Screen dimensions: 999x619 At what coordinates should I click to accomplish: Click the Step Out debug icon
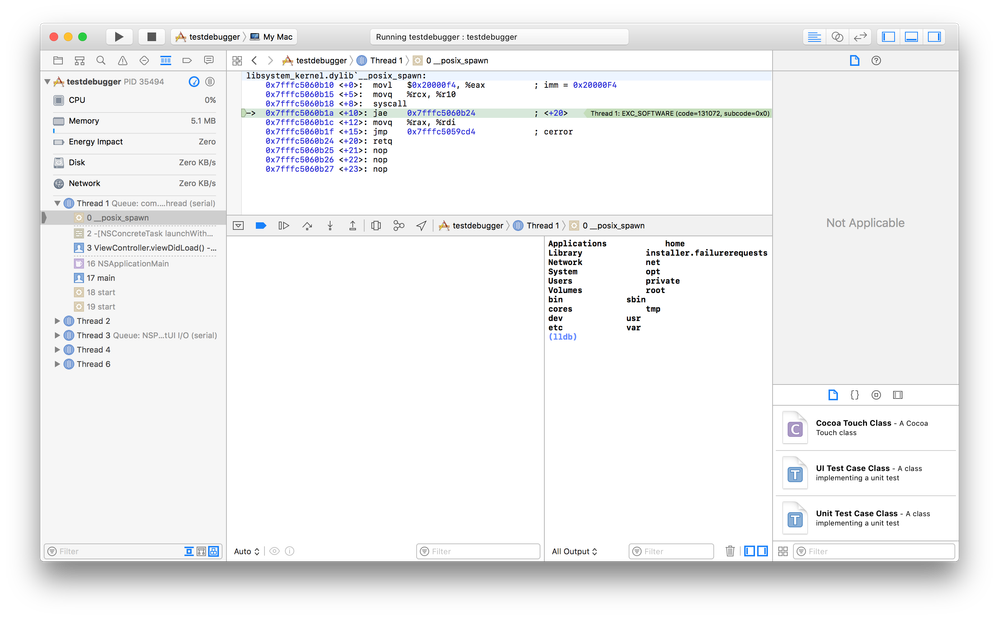(352, 226)
